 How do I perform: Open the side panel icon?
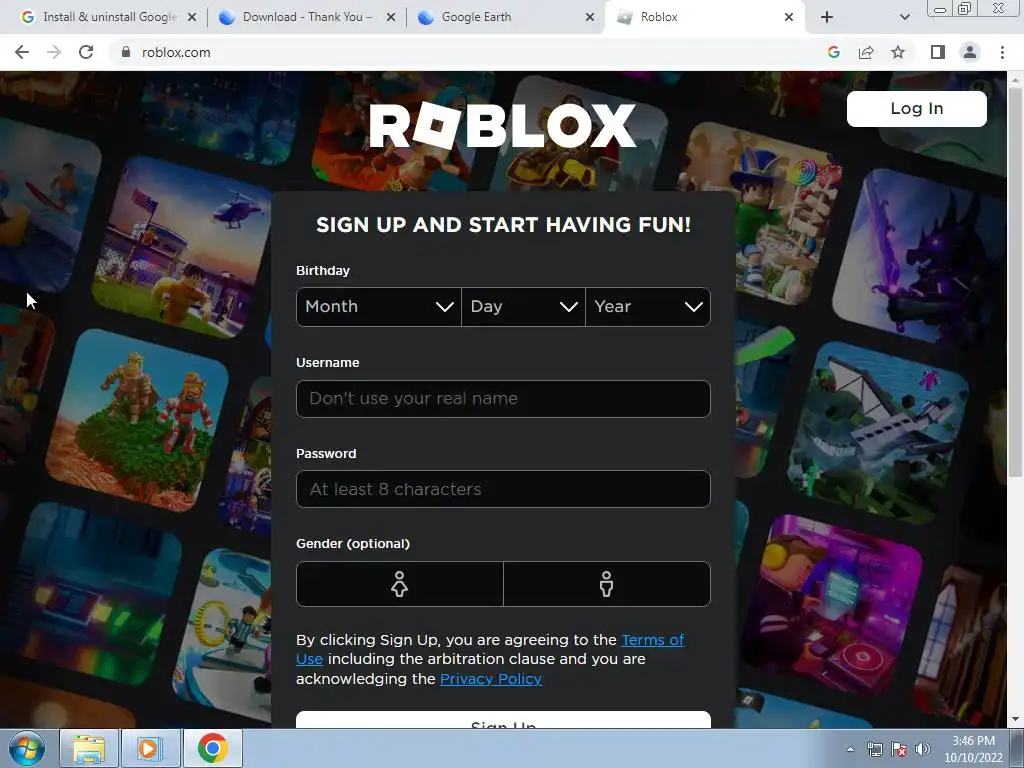(938, 52)
